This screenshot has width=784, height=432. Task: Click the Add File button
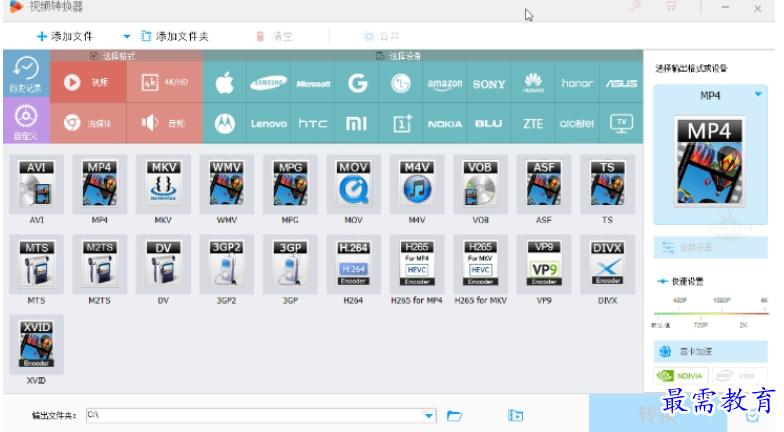[65, 36]
